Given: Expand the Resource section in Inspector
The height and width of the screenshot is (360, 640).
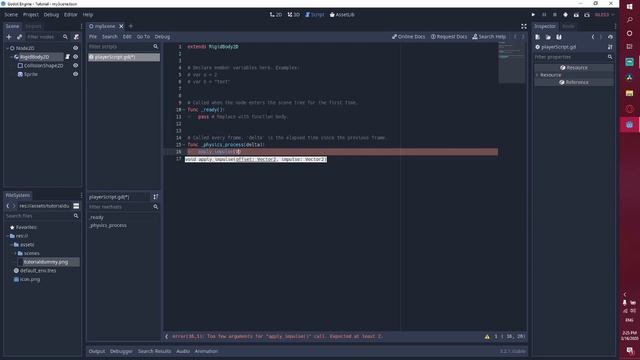Looking at the screenshot, I should [538, 75].
